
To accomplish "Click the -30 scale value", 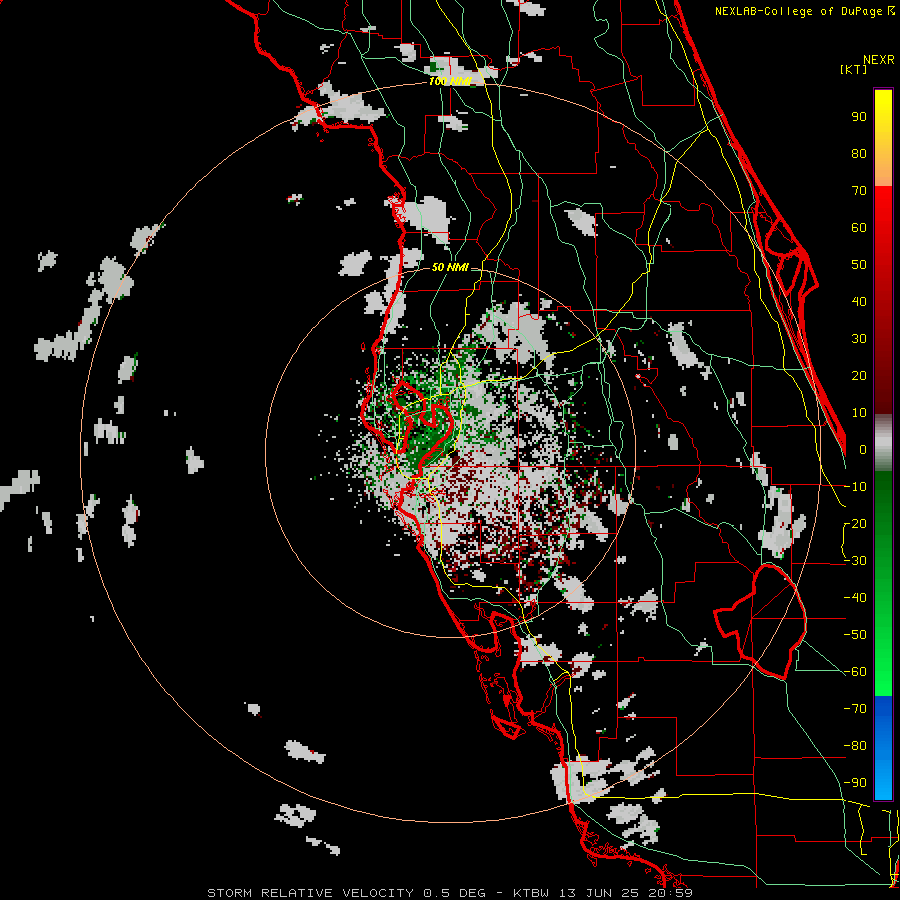I will [855, 561].
